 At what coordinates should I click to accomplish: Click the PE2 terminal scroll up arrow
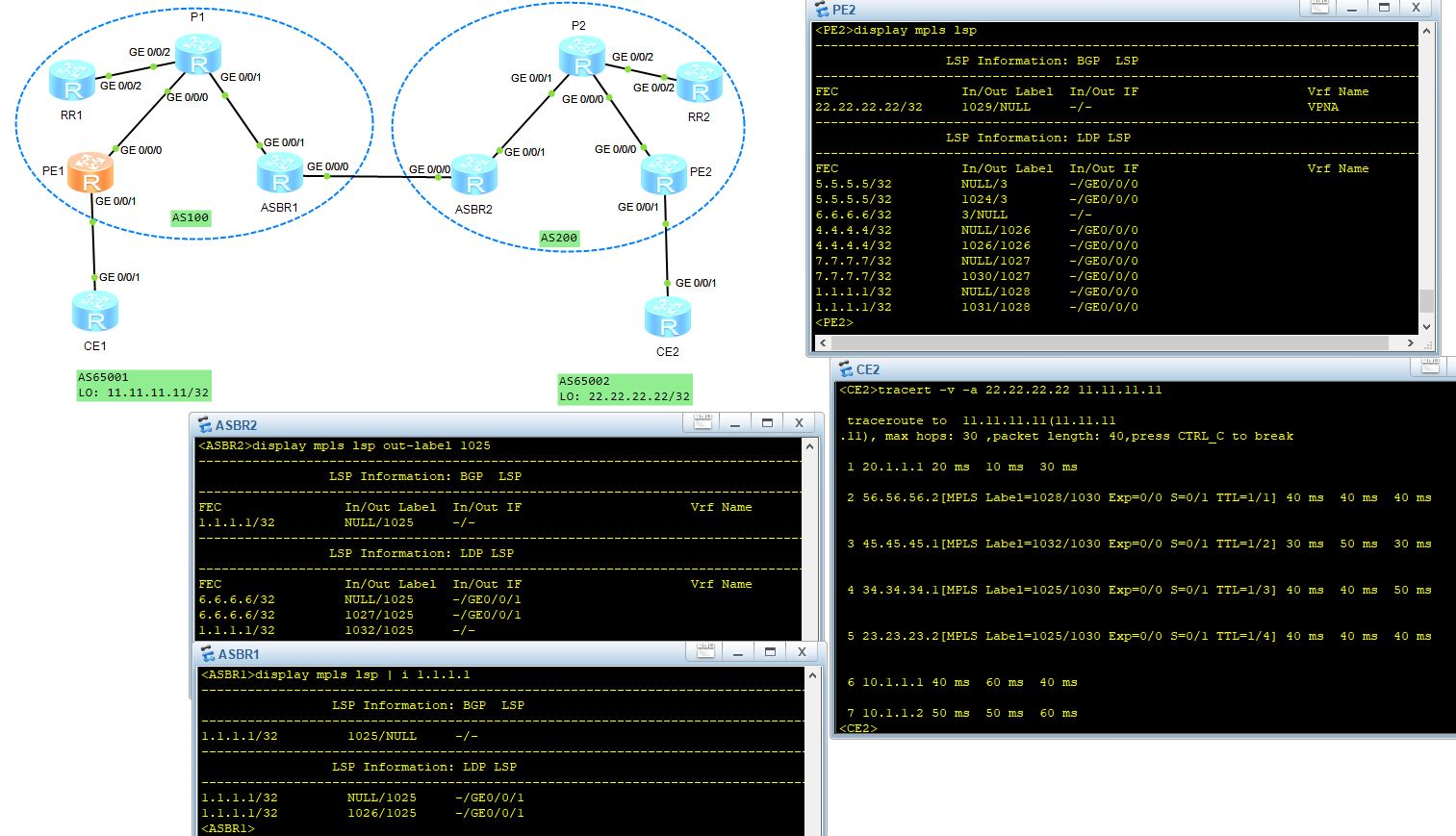[1426, 31]
